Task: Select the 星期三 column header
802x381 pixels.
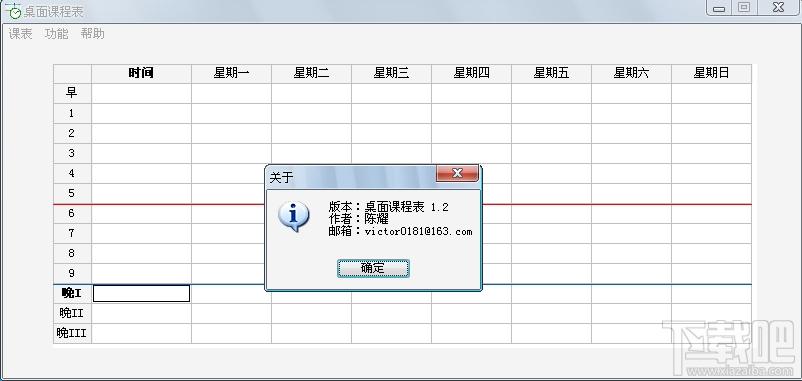Action: coord(391,74)
